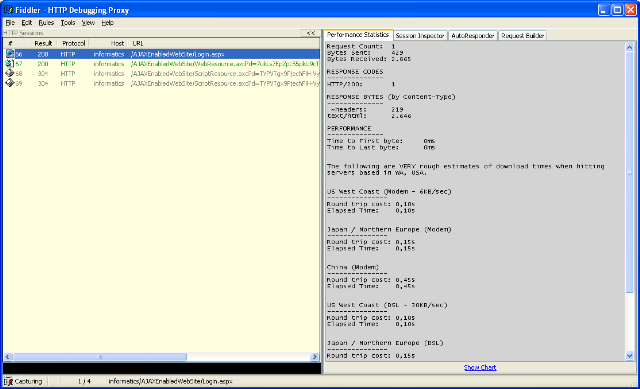The height and width of the screenshot is (389, 640).
Task: Minimize the Fiddler window
Action: point(604,10)
